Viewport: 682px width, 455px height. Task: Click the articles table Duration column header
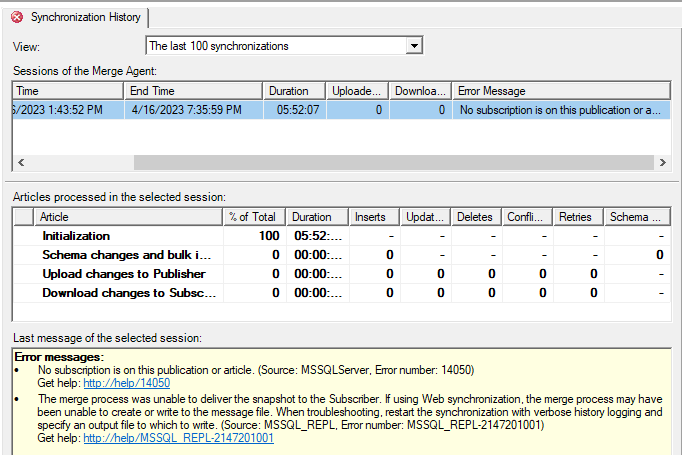[317, 217]
